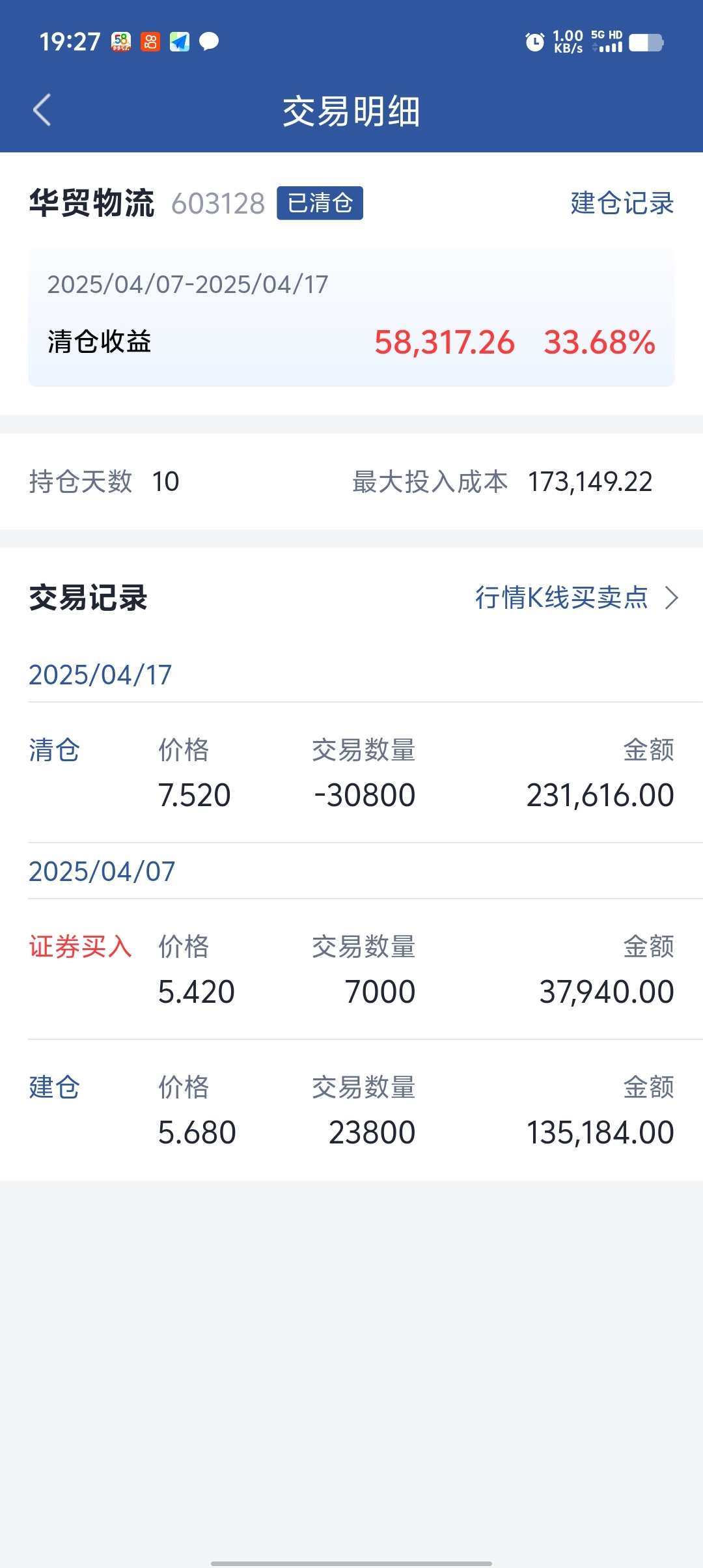
Task: Tap the alarm clock status icon
Action: [535, 42]
